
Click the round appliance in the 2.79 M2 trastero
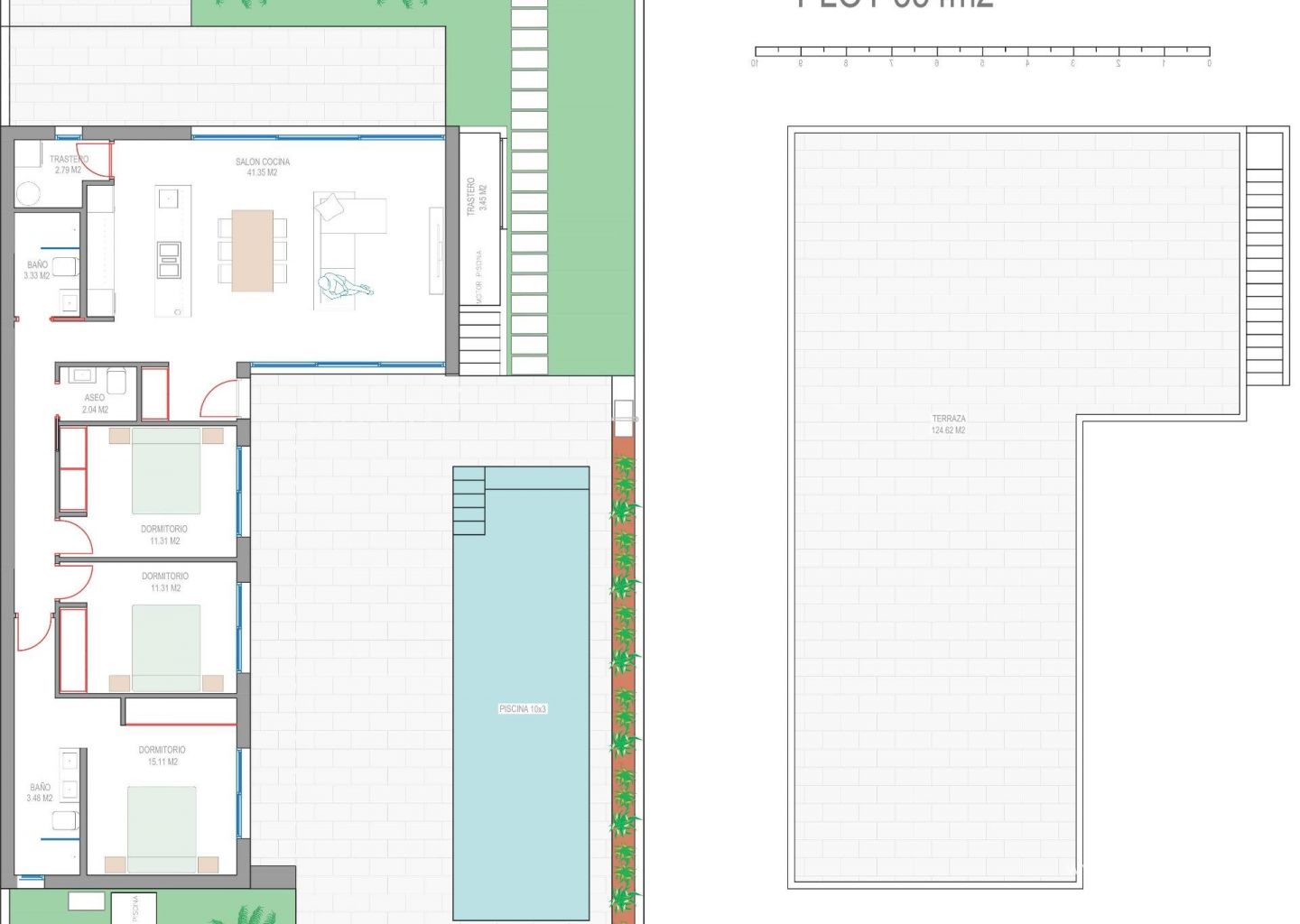pyautogui.click(x=29, y=194)
